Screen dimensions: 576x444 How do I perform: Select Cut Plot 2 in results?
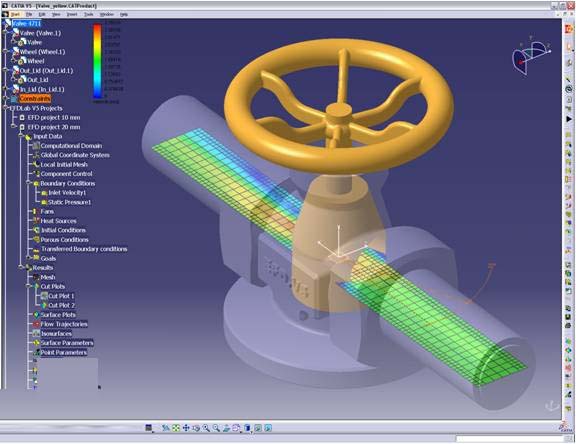[x=61, y=305]
